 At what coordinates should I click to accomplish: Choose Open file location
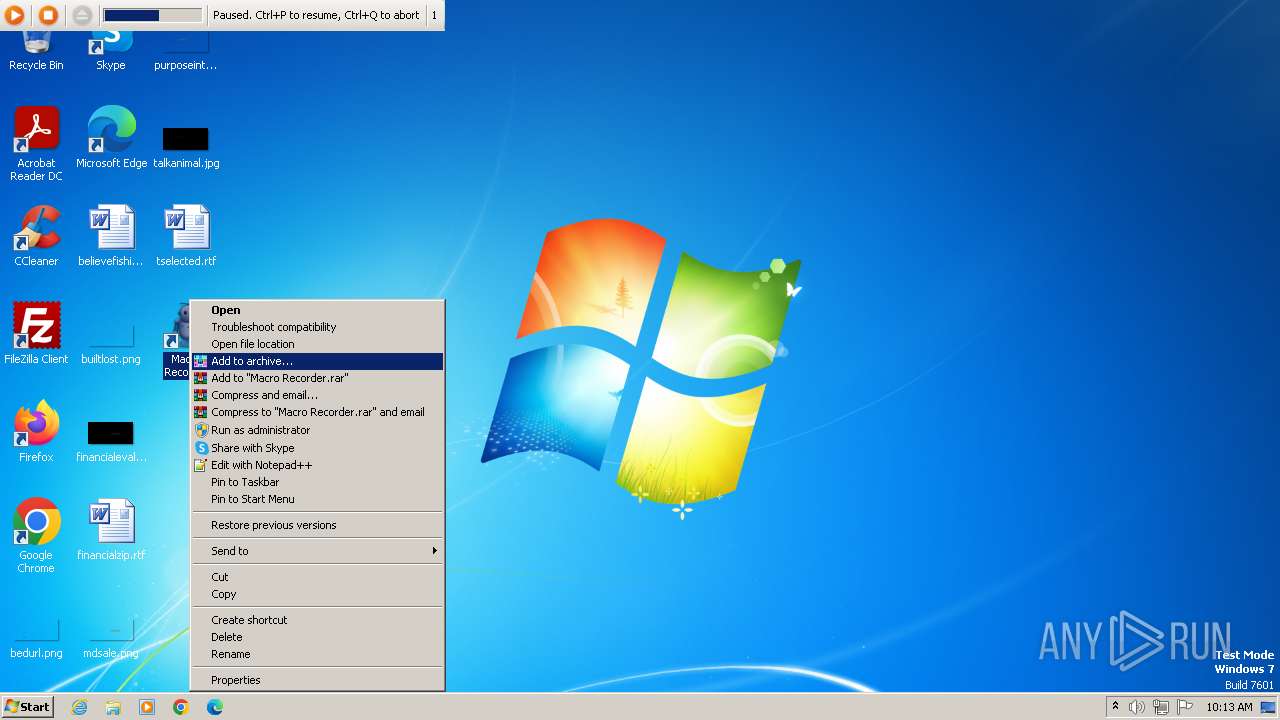click(x=317, y=344)
